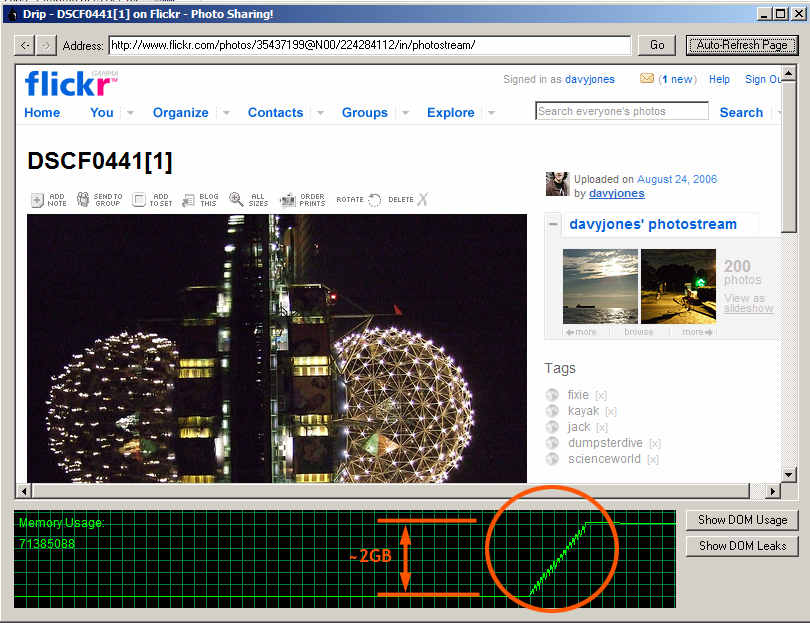Click the Add to Set icon
This screenshot has width=810, height=623.
point(139,200)
